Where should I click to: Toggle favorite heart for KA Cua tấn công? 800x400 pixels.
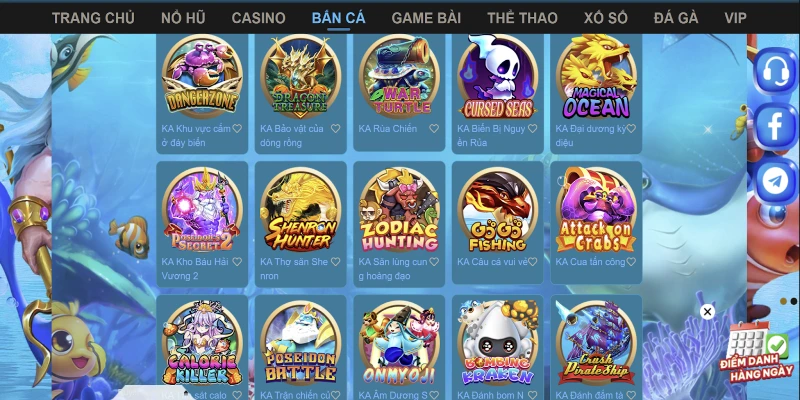click(x=631, y=262)
